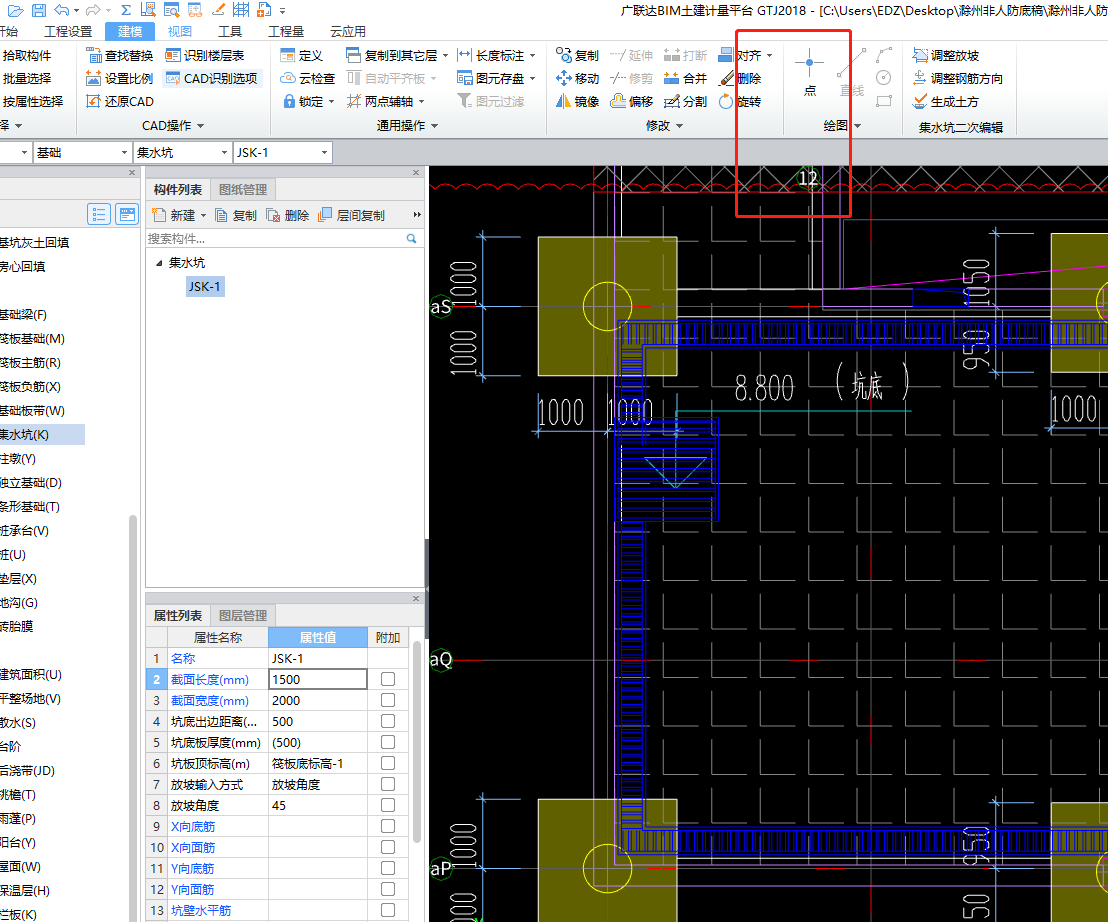The image size is (1108, 922).
Task: Click the Open file icon in quick access bar
Action: [x=15, y=10]
